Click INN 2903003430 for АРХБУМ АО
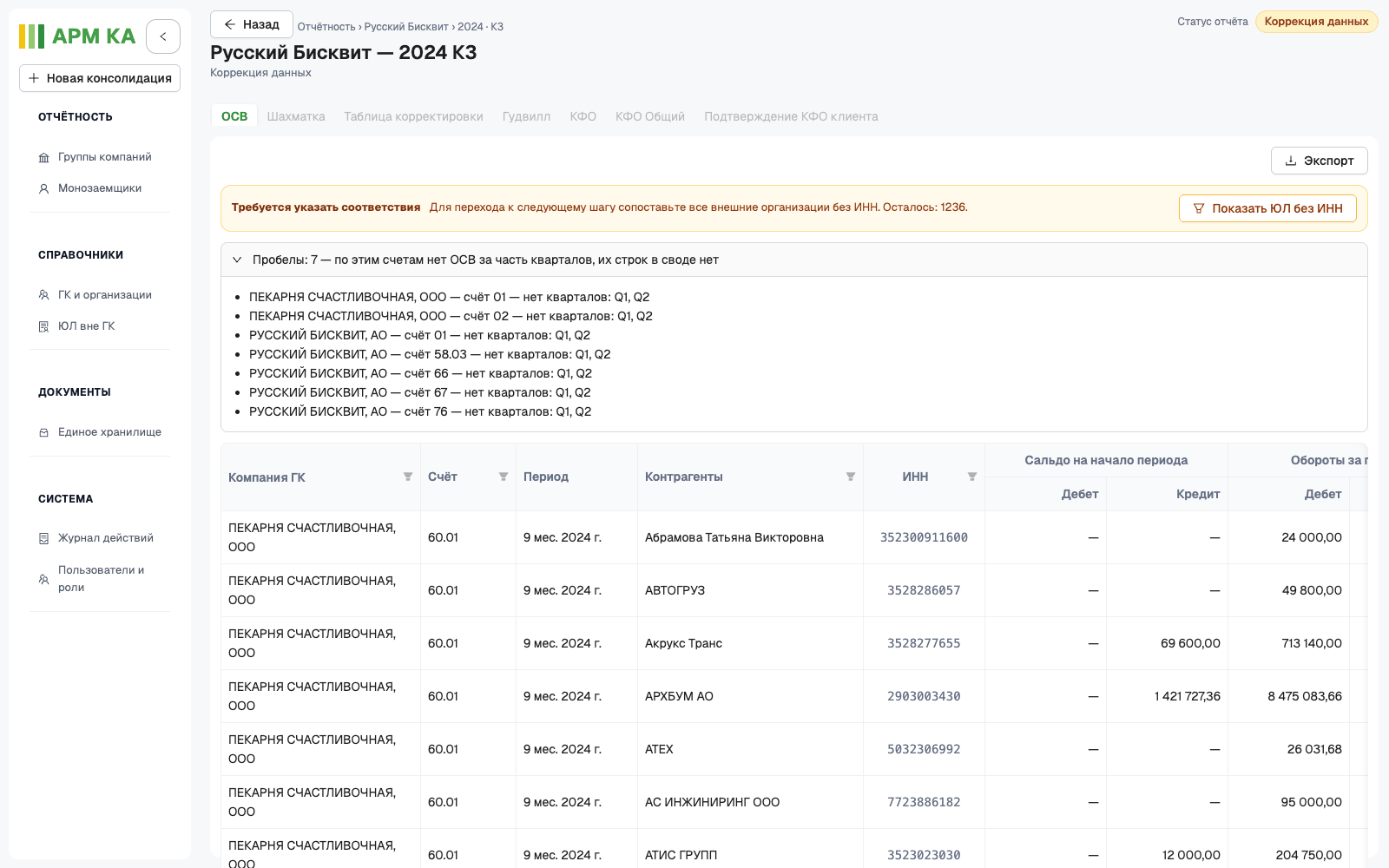 coord(924,696)
